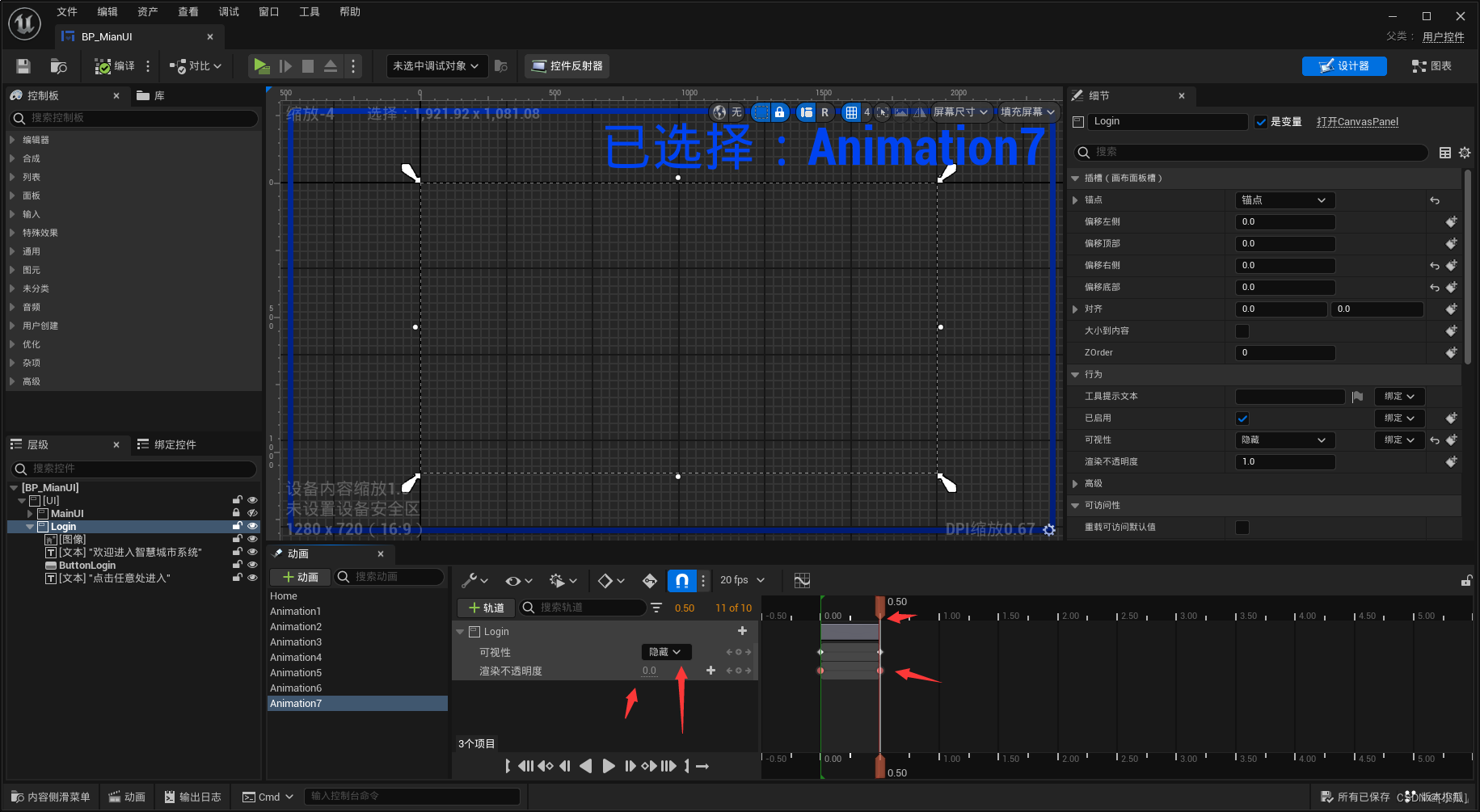This screenshot has width=1480, height=812.
Task: Add a track to Login with its plus icon
Action: (x=743, y=631)
